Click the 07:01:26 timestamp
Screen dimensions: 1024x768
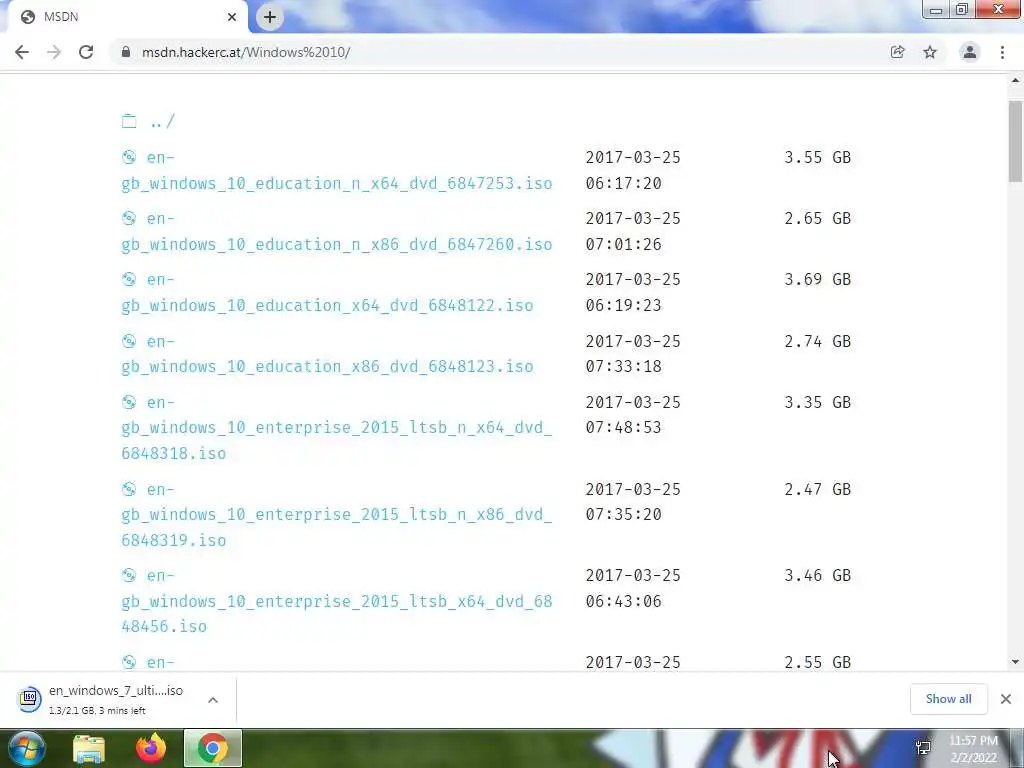coord(624,244)
